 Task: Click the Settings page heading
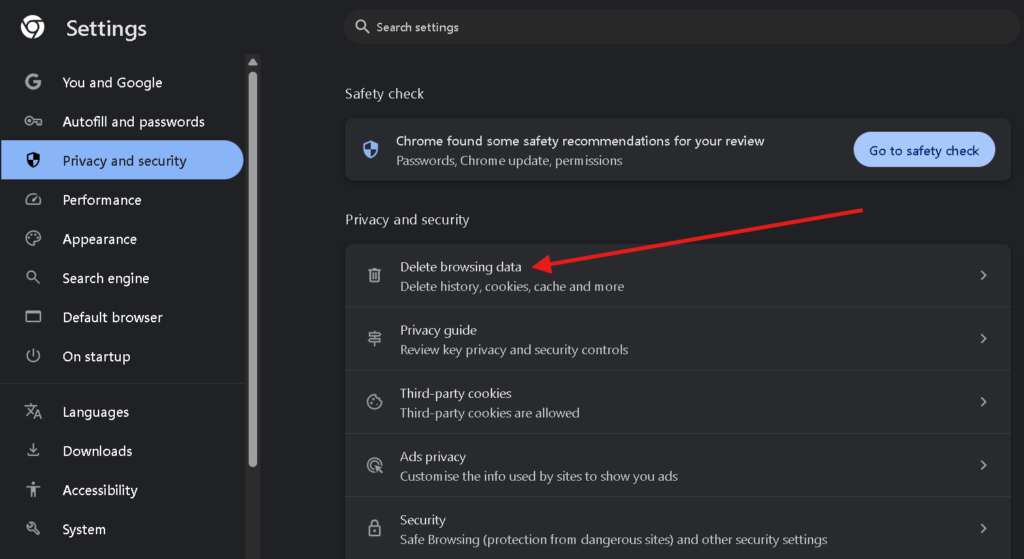pos(106,28)
